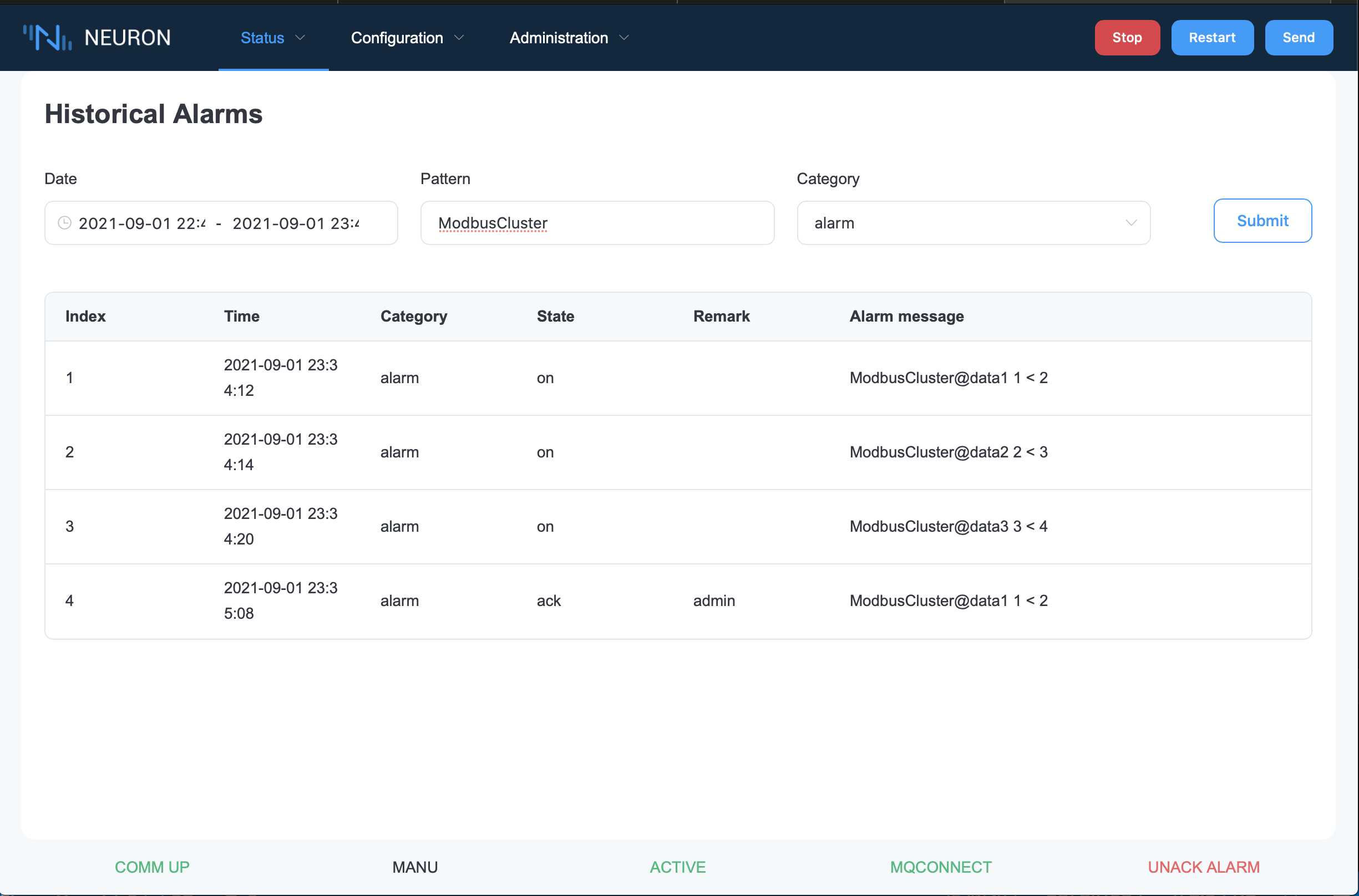Click the admin remark cell

point(714,600)
